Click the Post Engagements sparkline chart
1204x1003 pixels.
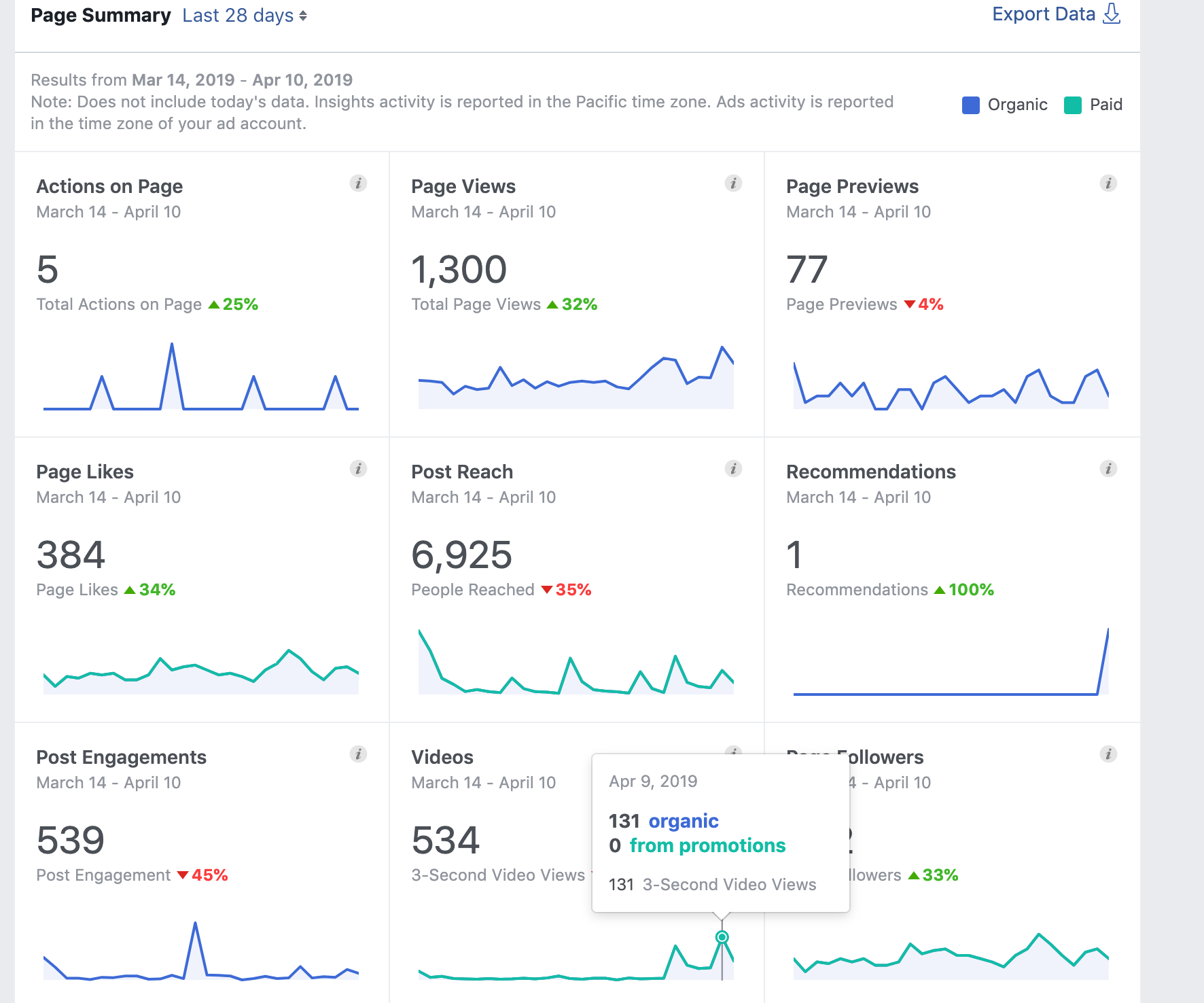pyautogui.click(x=201, y=955)
